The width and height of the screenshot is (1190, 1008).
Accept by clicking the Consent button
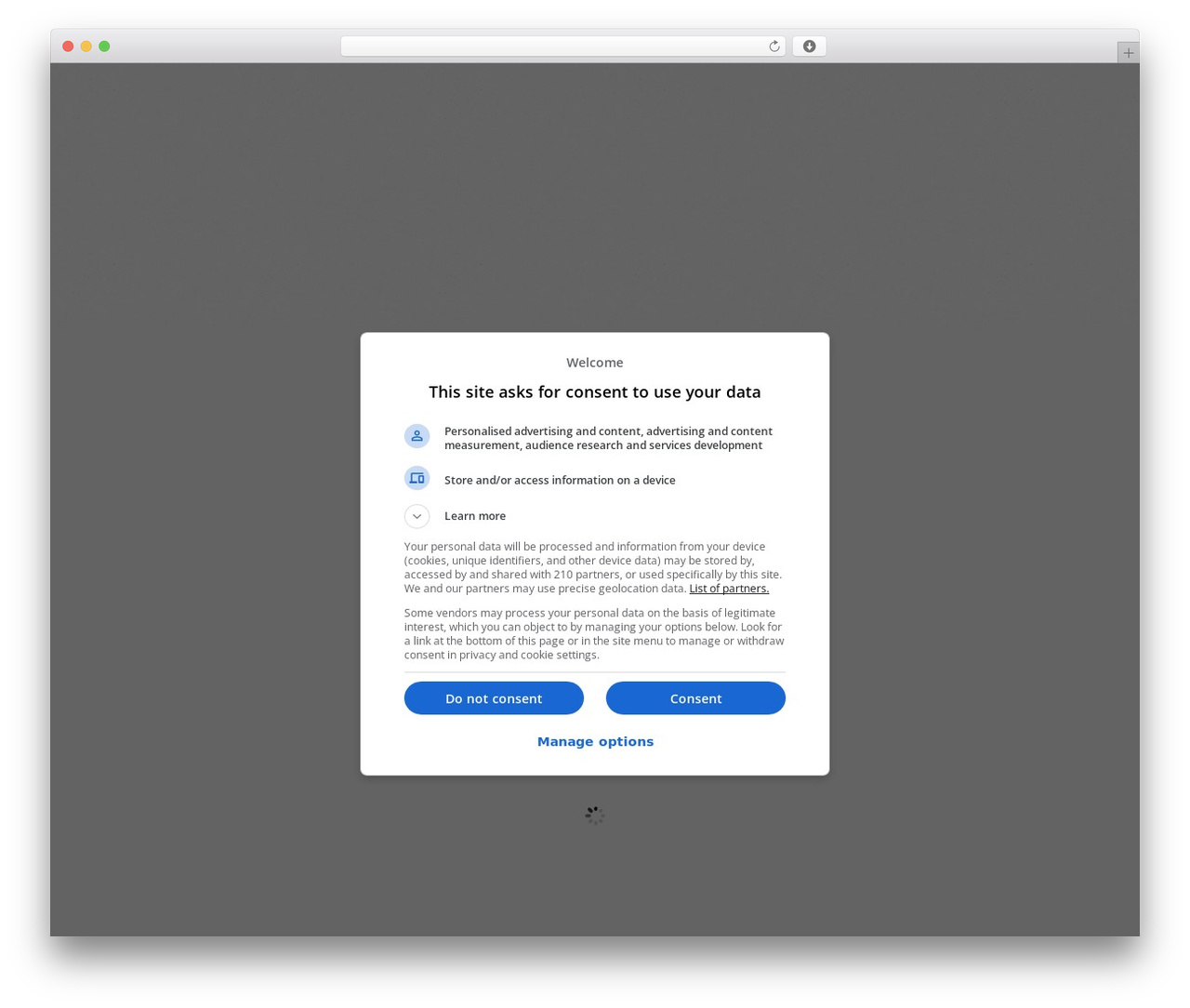pyautogui.click(x=695, y=698)
